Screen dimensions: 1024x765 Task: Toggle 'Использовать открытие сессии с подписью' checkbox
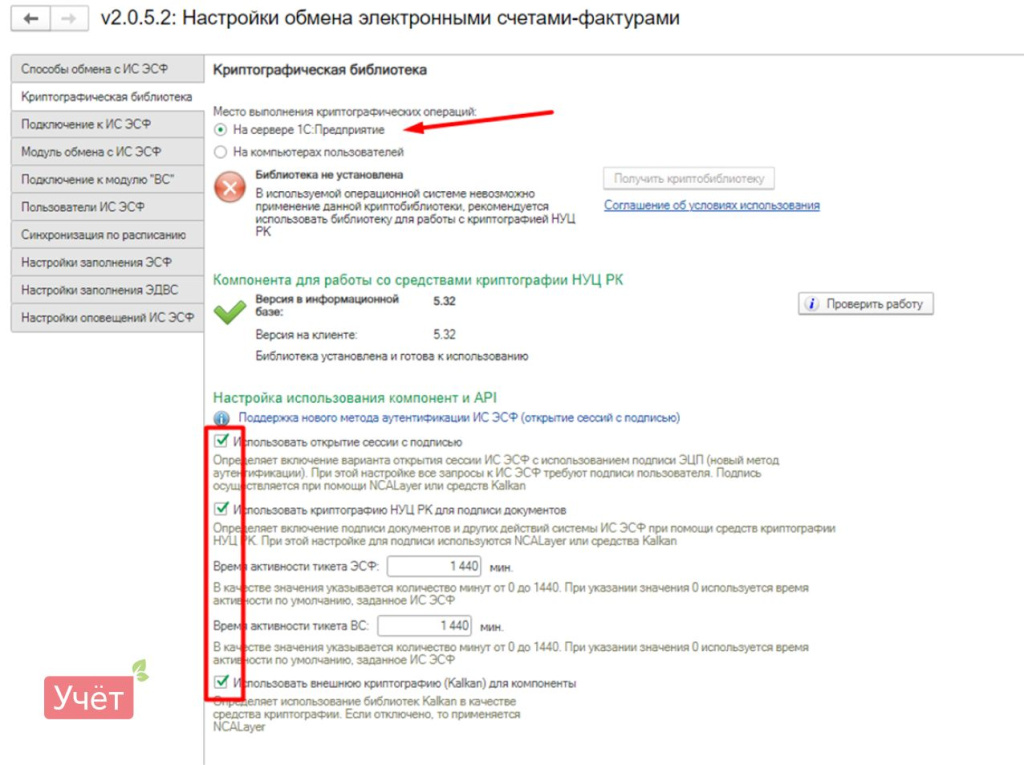[x=221, y=441]
